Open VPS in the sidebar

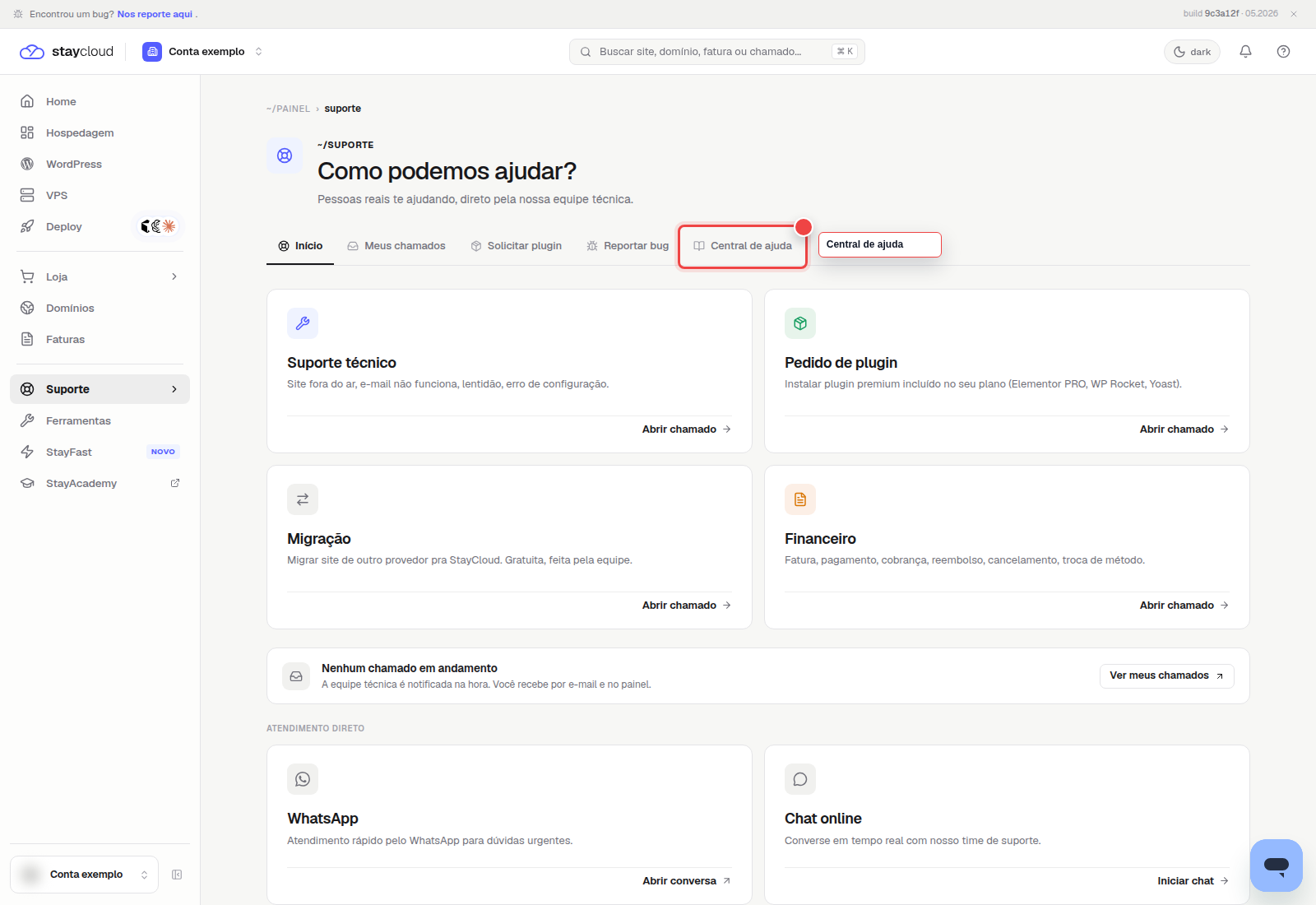(x=100, y=195)
